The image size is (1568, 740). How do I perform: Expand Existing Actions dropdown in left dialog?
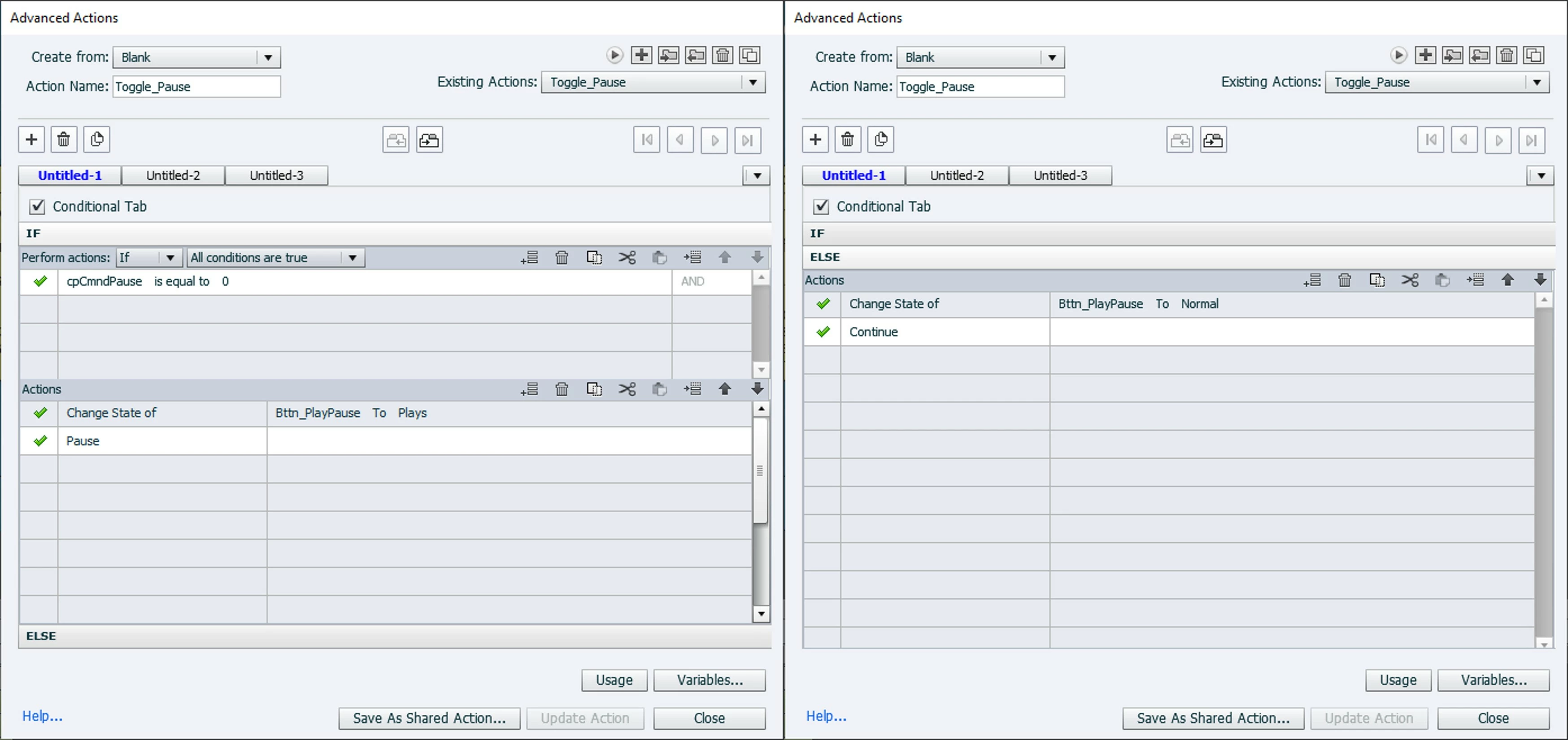[753, 82]
